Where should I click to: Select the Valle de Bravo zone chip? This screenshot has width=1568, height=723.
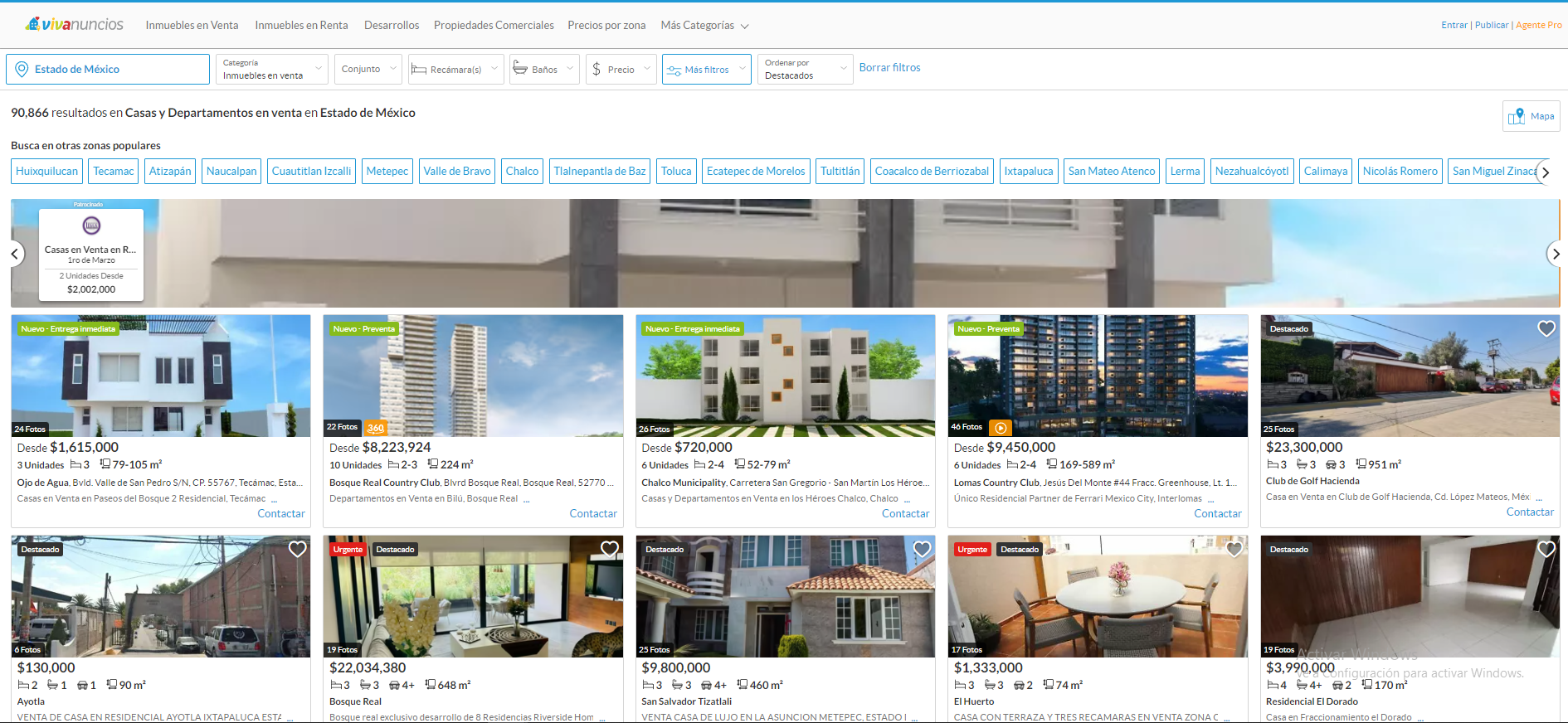[x=457, y=172]
